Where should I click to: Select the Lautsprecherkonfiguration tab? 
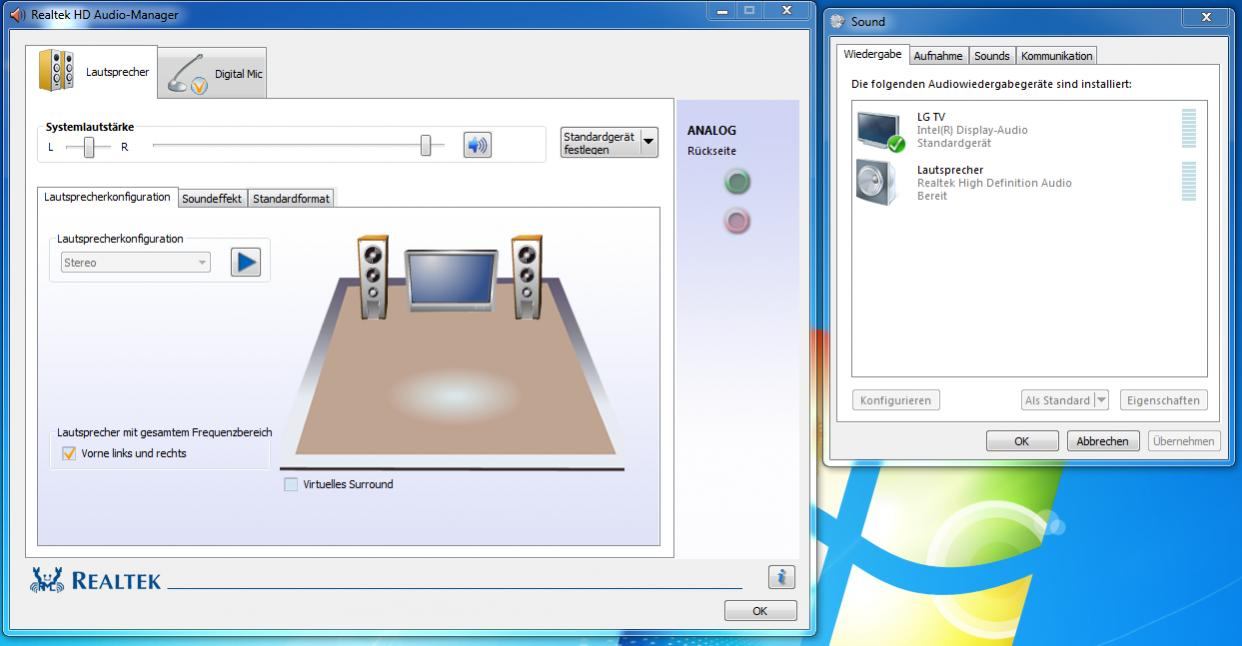coord(107,197)
